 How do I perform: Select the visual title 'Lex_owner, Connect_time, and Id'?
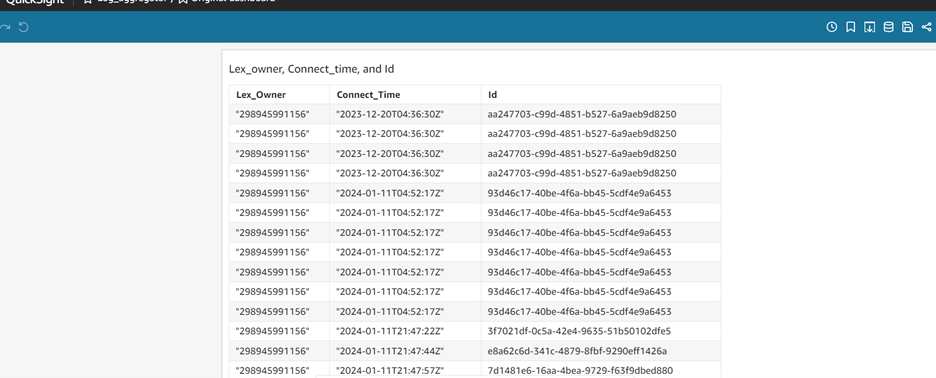[312, 69]
